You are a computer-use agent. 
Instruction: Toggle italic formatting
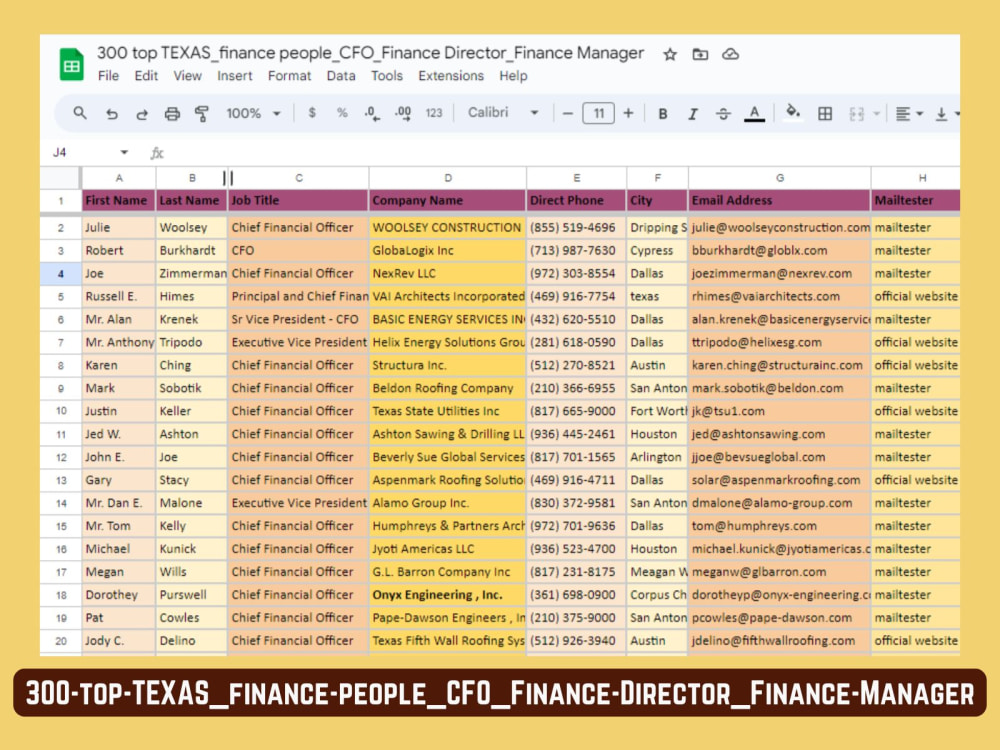693,114
